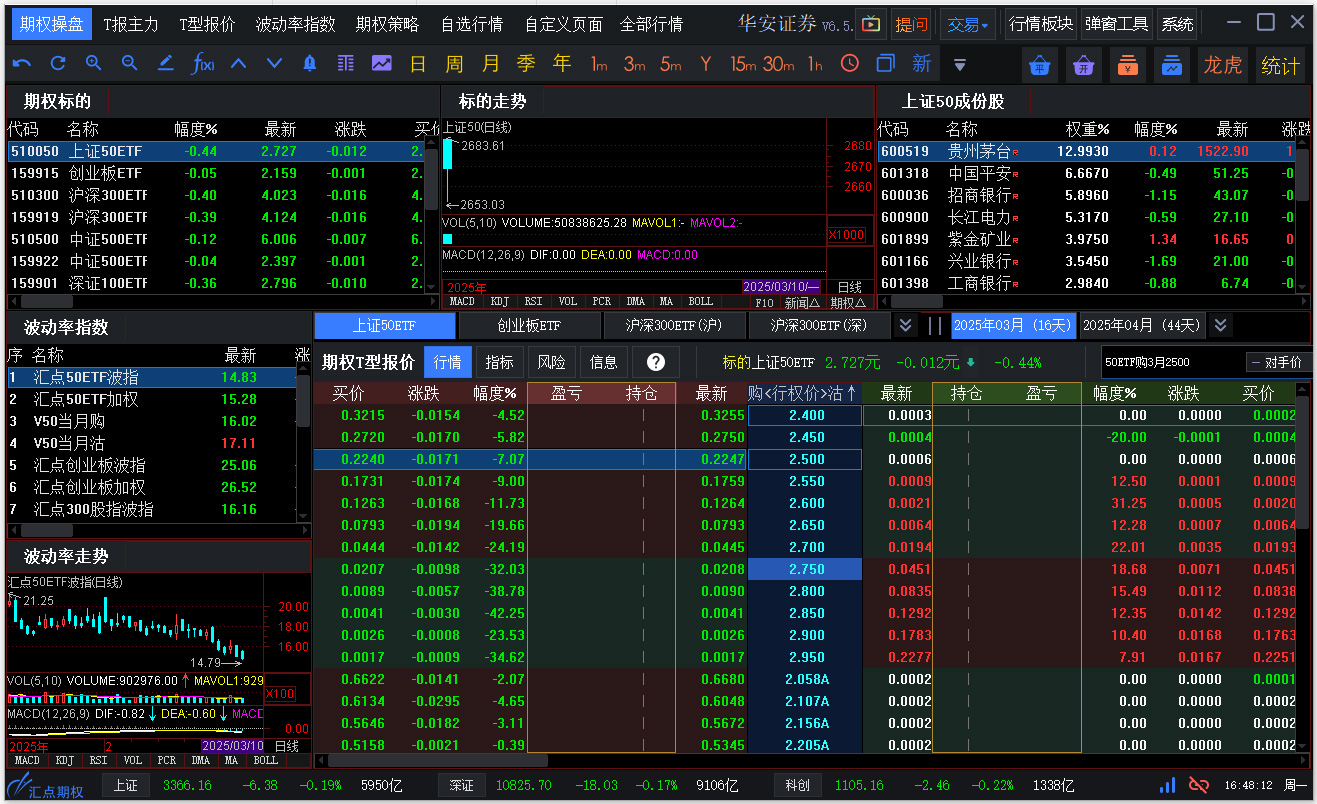Switch to the 期权策略 tab
The image size is (1317, 804).
click(x=387, y=24)
